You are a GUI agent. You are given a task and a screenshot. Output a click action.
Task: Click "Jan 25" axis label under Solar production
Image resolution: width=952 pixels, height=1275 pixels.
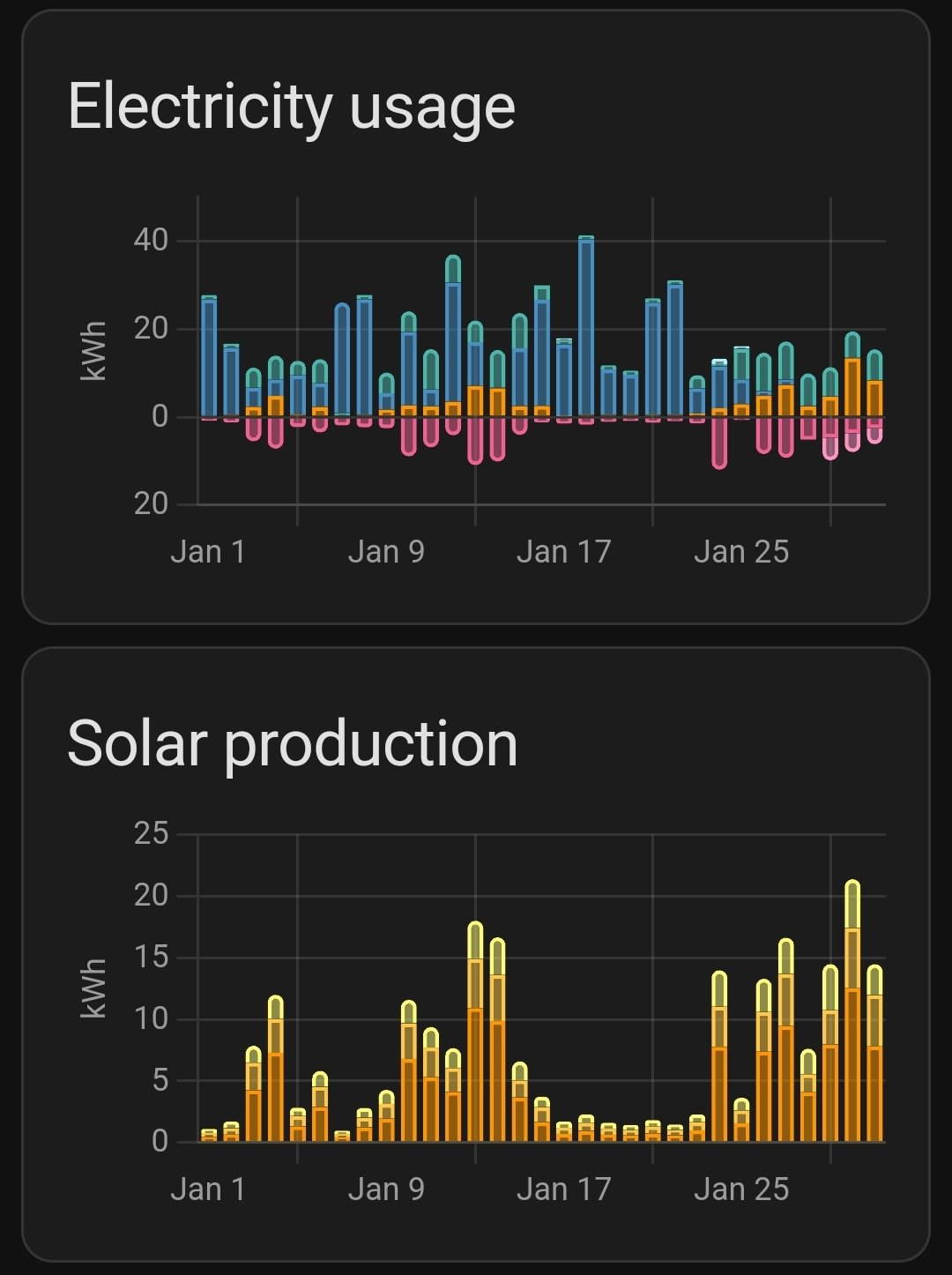point(740,1189)
